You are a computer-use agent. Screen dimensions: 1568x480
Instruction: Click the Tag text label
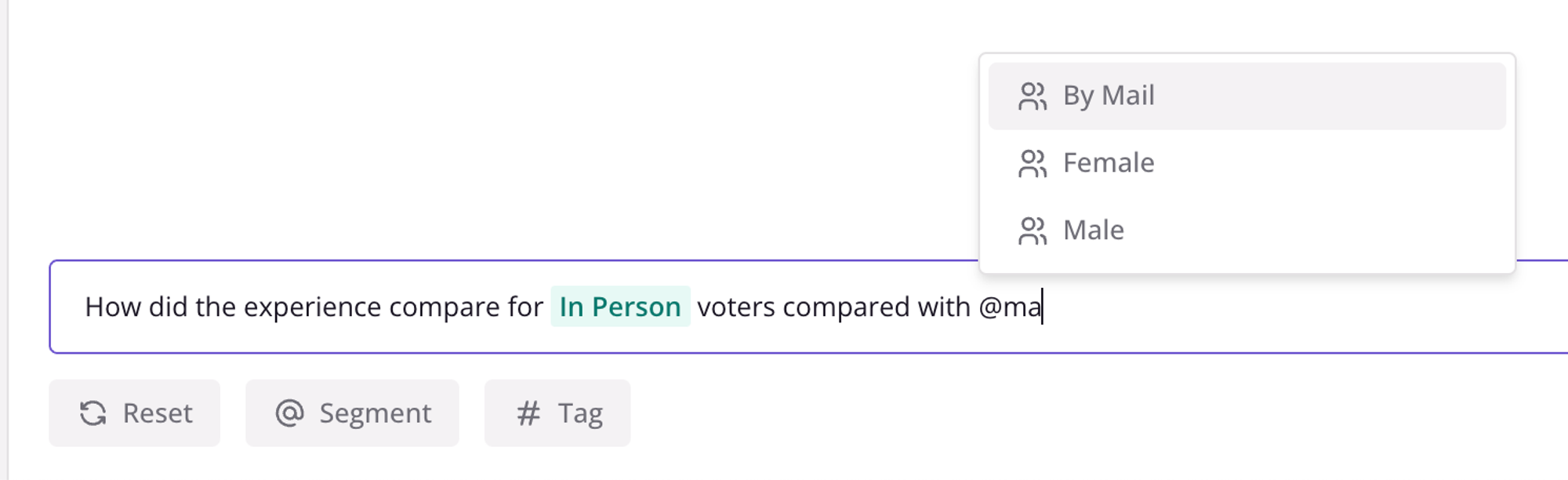tap(580, 415)
